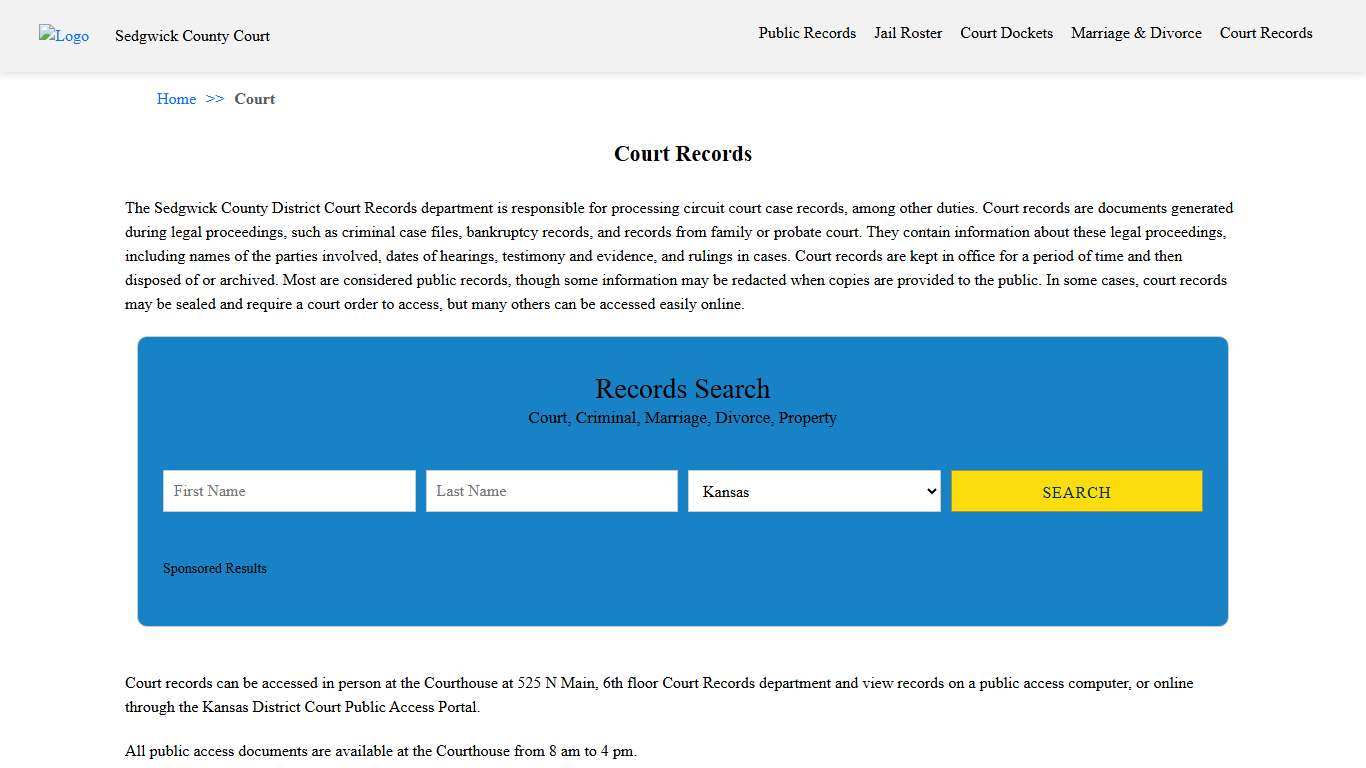
Task: Choose a state from the records search dropdown
Action: 813,491
